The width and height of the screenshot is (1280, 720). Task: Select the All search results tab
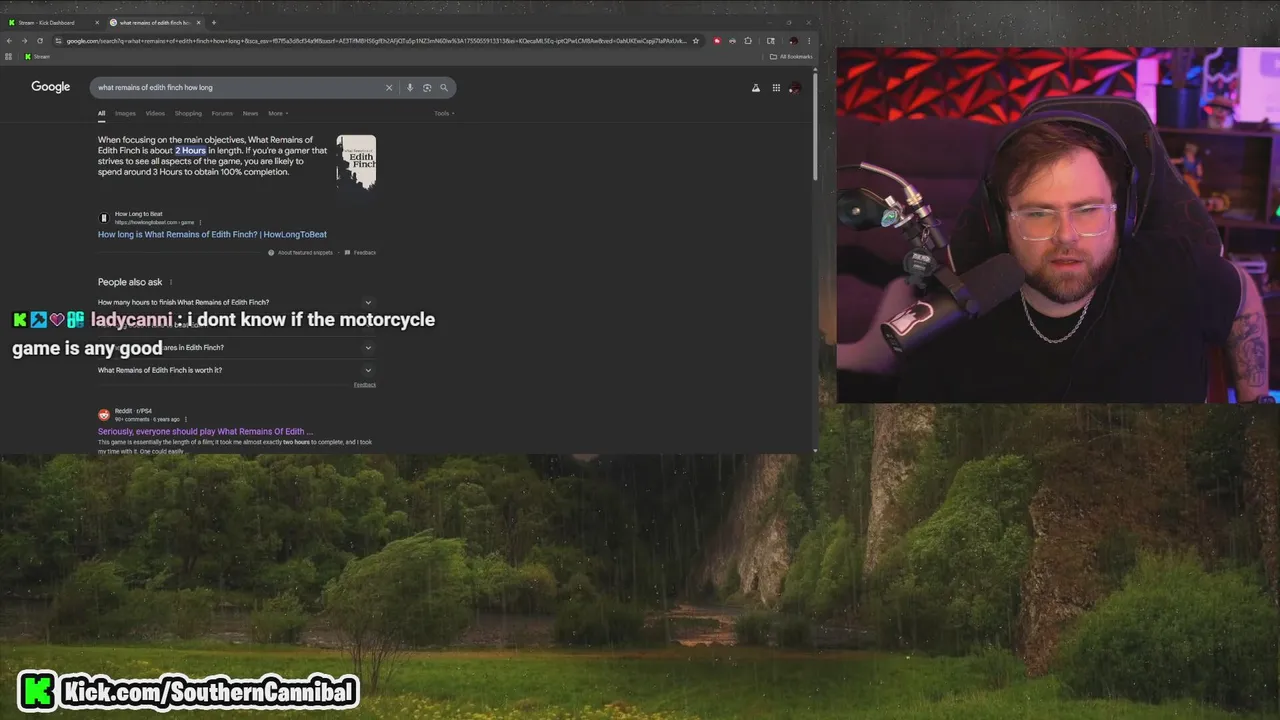101,113
